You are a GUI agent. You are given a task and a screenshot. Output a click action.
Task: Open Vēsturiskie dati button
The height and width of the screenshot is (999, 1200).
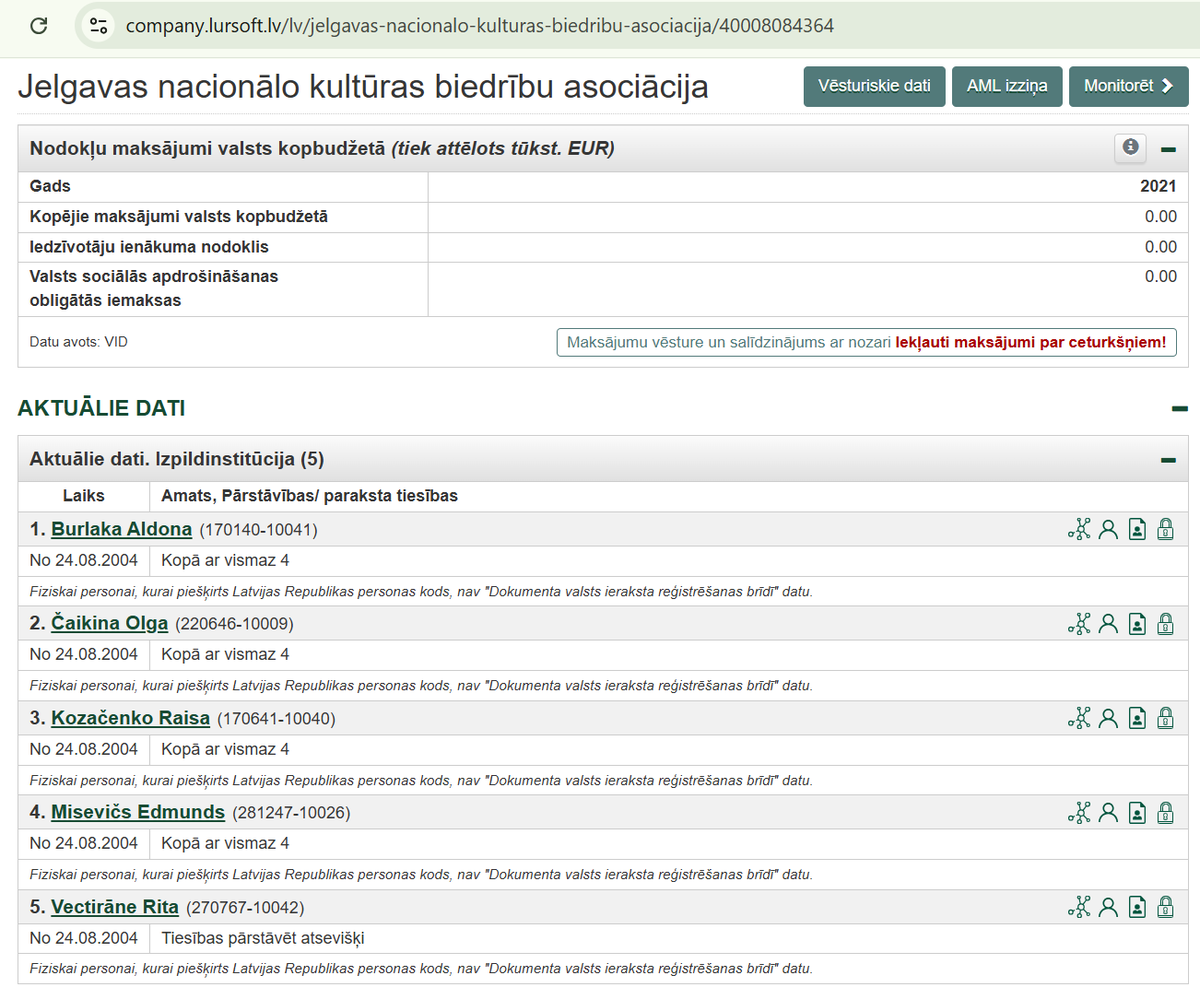874,86
